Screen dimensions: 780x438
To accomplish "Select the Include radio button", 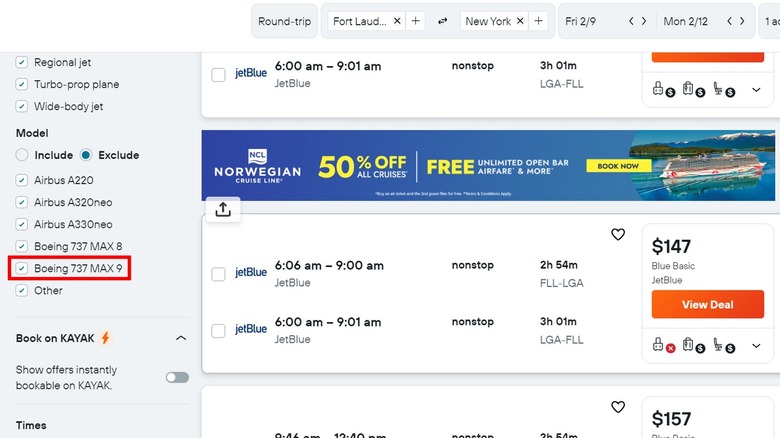I will pos(22,155).
